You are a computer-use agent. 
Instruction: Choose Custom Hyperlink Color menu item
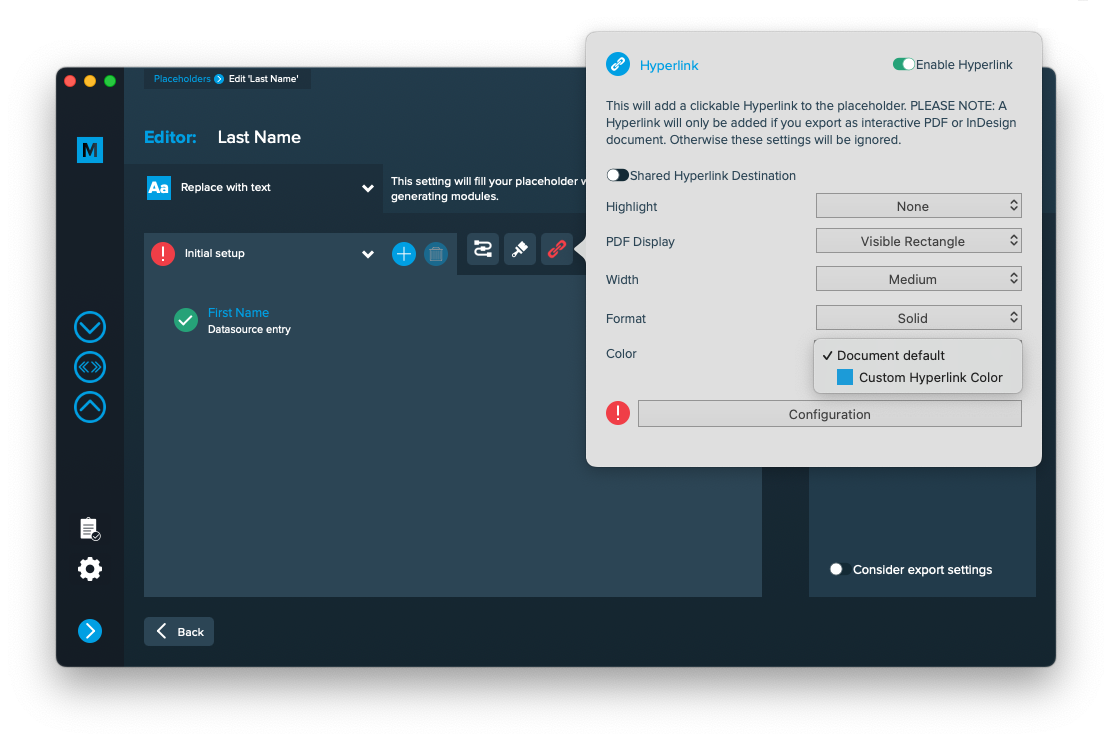coord(930,377)
